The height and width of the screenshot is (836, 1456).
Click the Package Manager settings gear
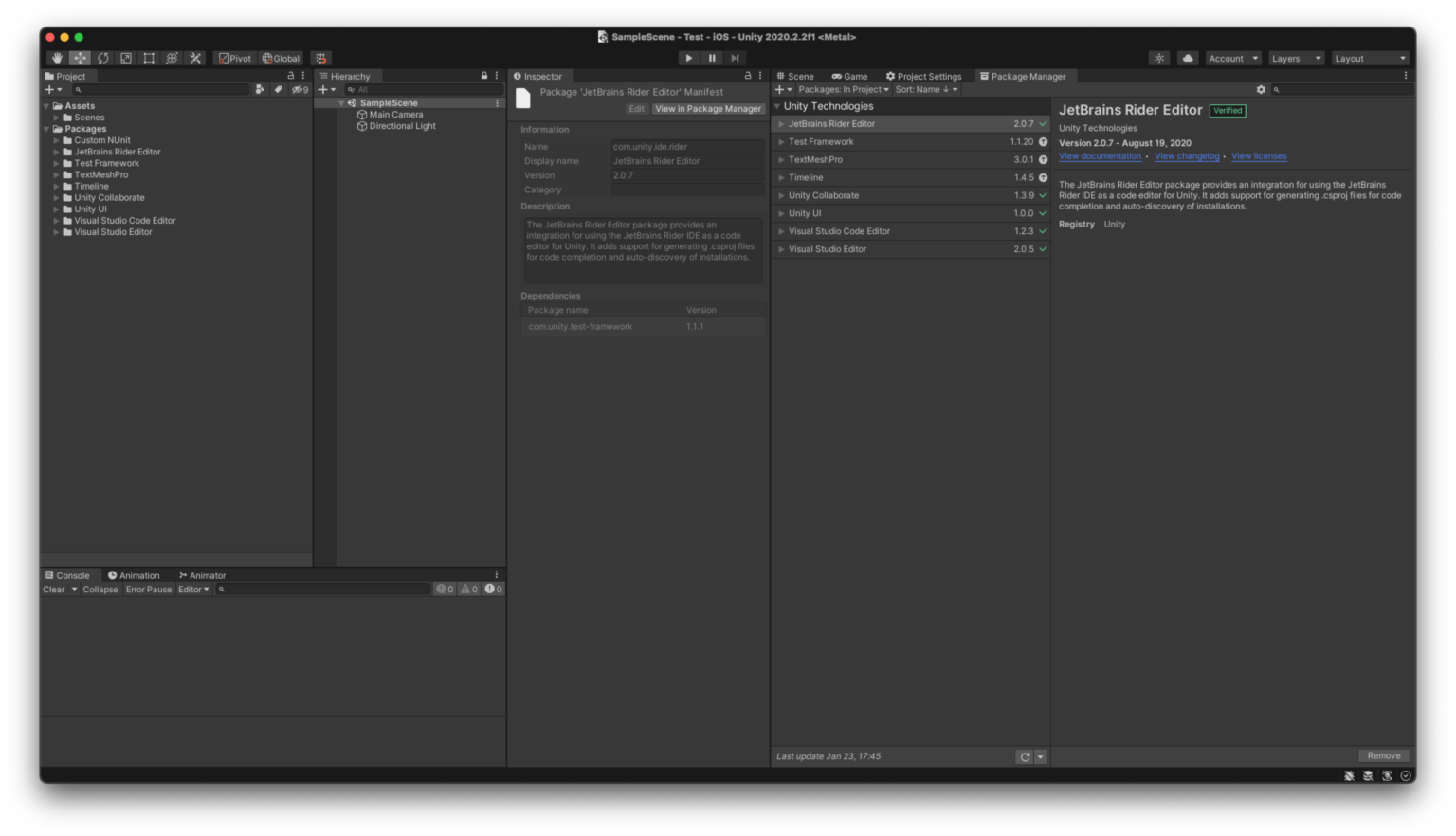(1261, 89)
